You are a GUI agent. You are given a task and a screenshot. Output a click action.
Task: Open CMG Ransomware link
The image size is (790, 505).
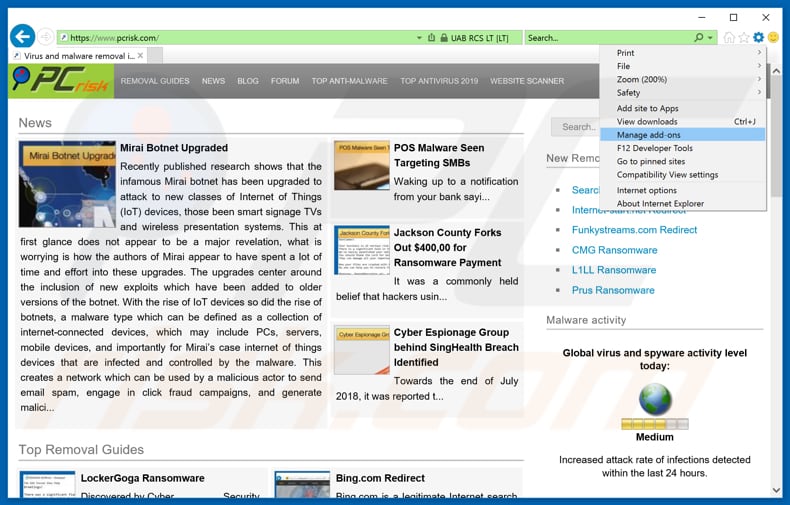coord(614,250)
